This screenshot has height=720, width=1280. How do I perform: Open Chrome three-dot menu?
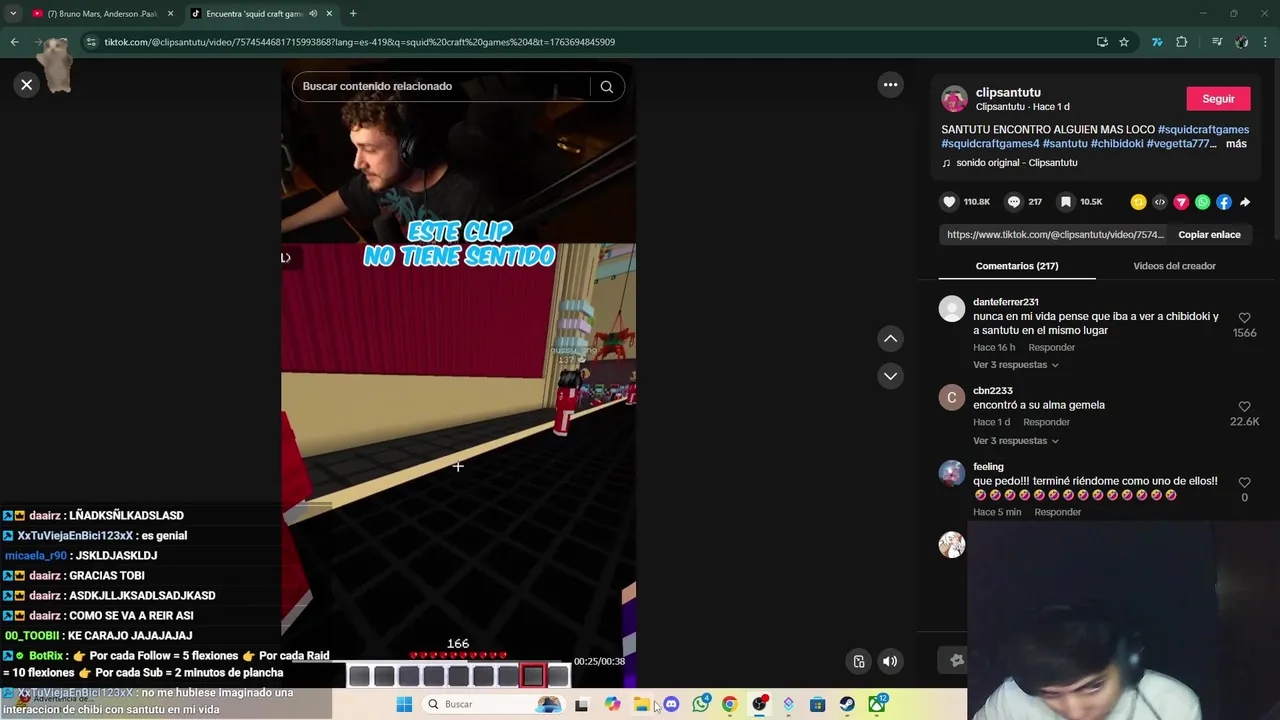point(1266,42)
